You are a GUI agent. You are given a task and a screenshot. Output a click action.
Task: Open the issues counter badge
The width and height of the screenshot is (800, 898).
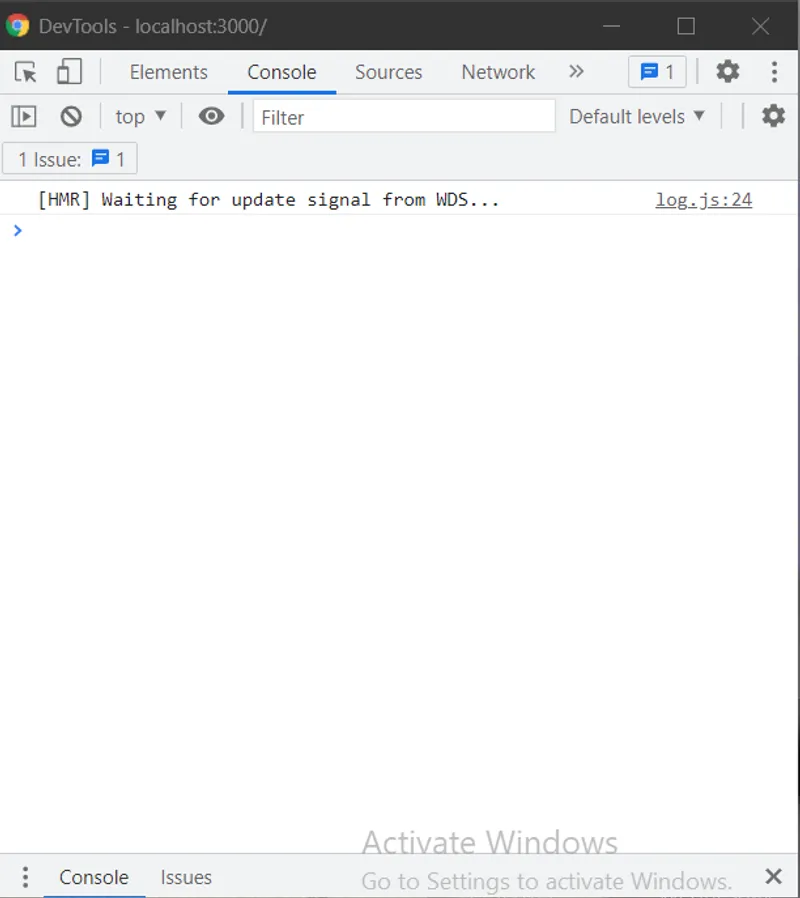click(657, 71)
